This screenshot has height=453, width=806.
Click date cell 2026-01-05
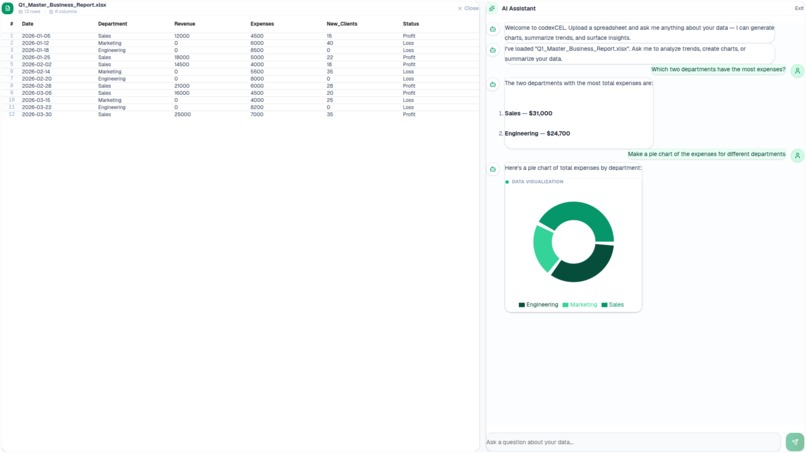36,36
